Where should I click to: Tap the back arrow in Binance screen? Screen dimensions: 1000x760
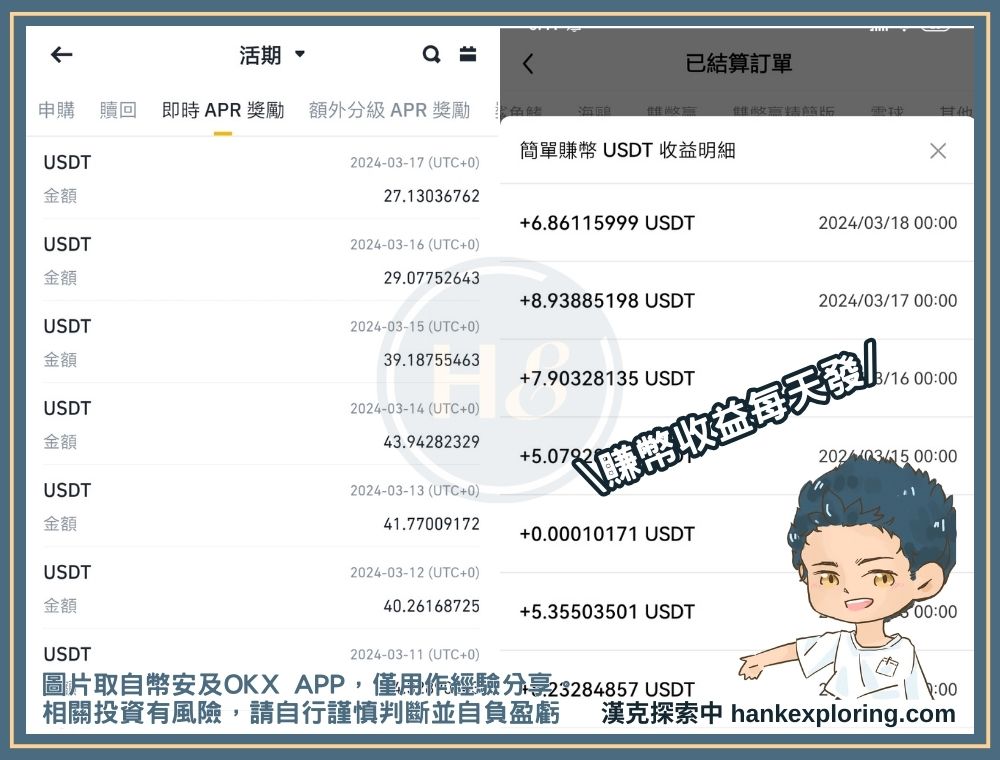coord(61,55)
